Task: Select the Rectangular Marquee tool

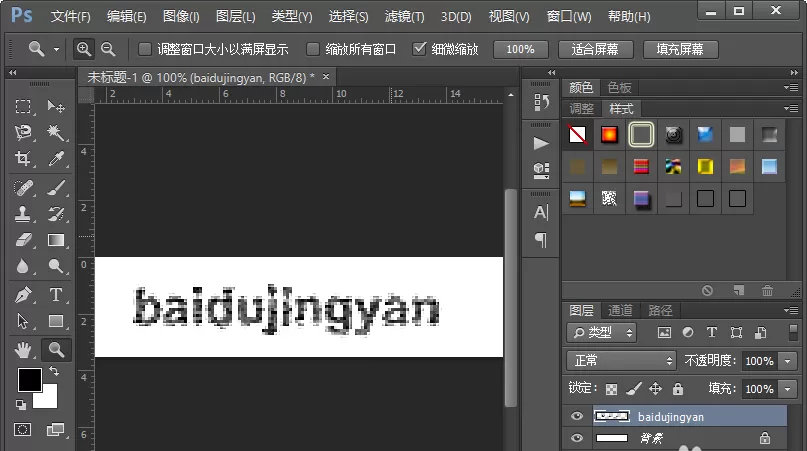Action: pos(23,107)
